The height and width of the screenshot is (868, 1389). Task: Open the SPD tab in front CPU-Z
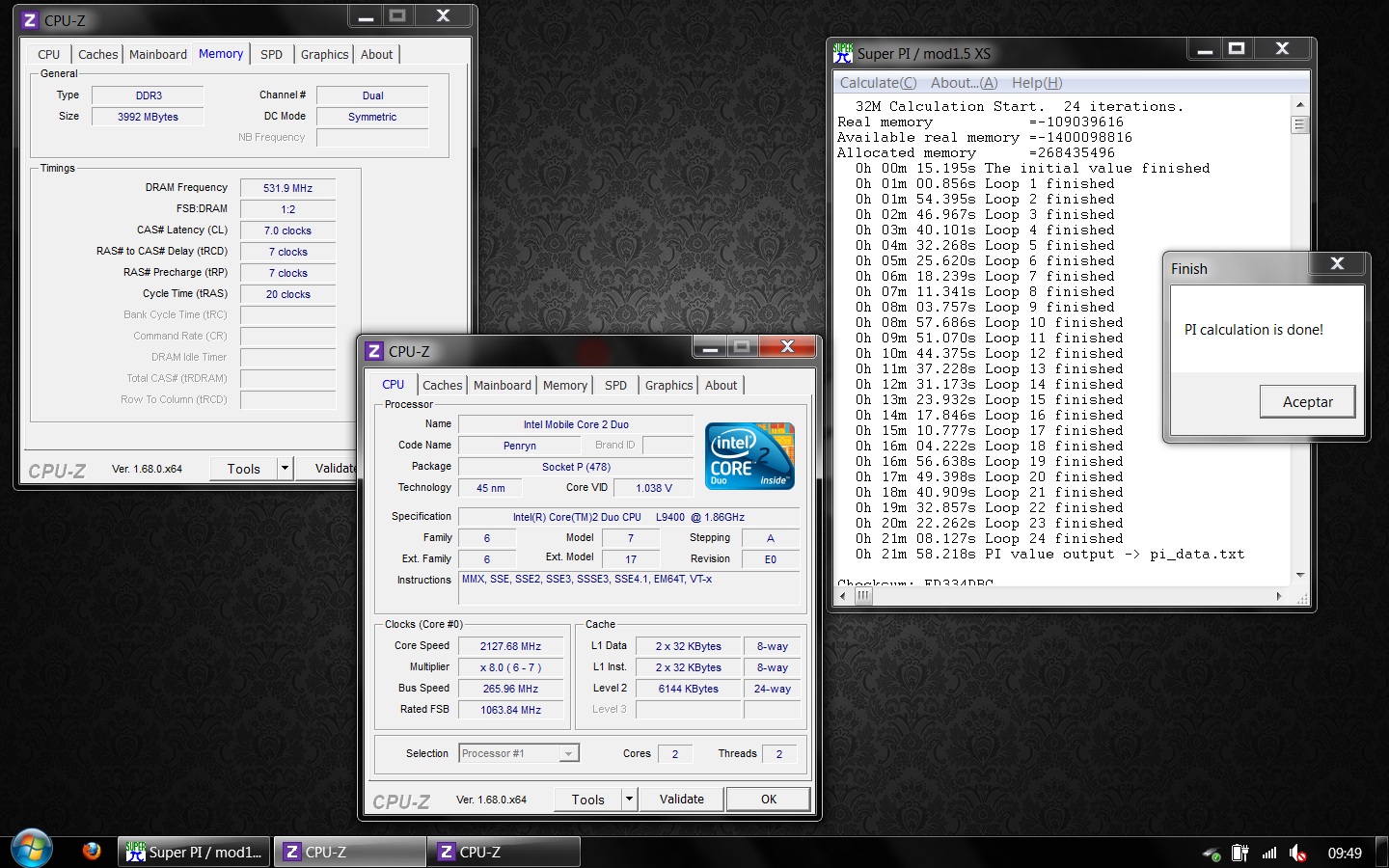click(616, 385)
